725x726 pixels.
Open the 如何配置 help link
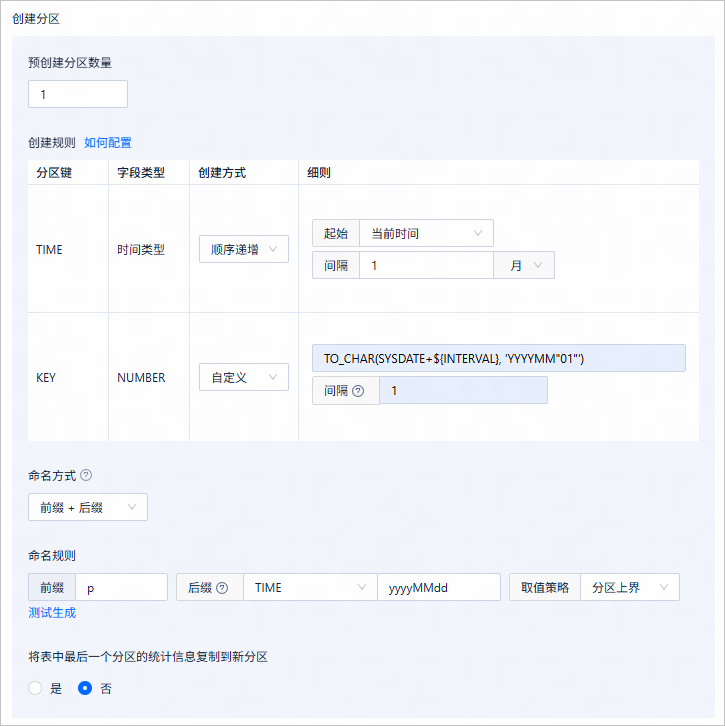pyautogui.click(x=108, y=143)
